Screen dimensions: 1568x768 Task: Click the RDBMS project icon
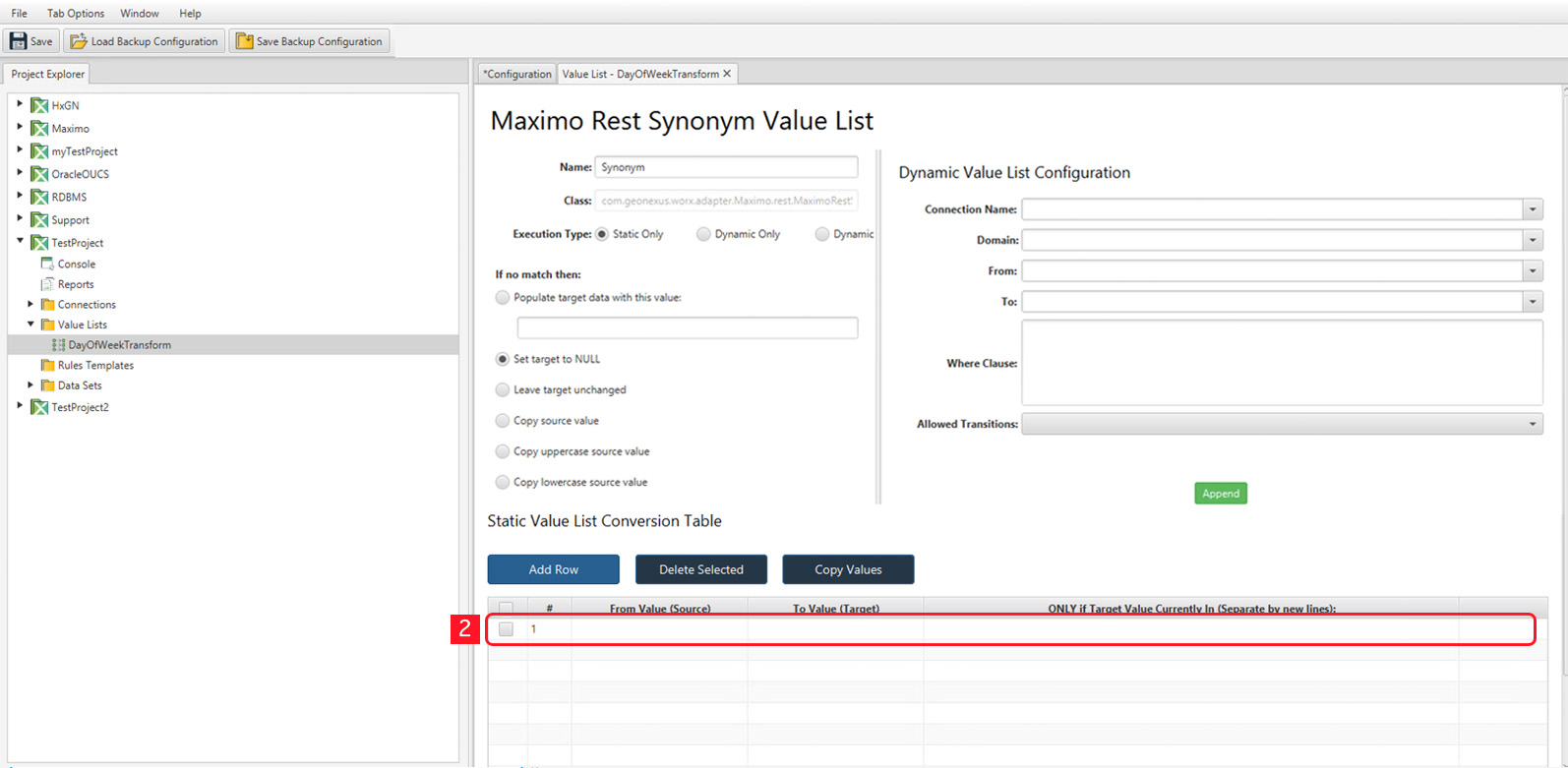(x=39, y=197)
